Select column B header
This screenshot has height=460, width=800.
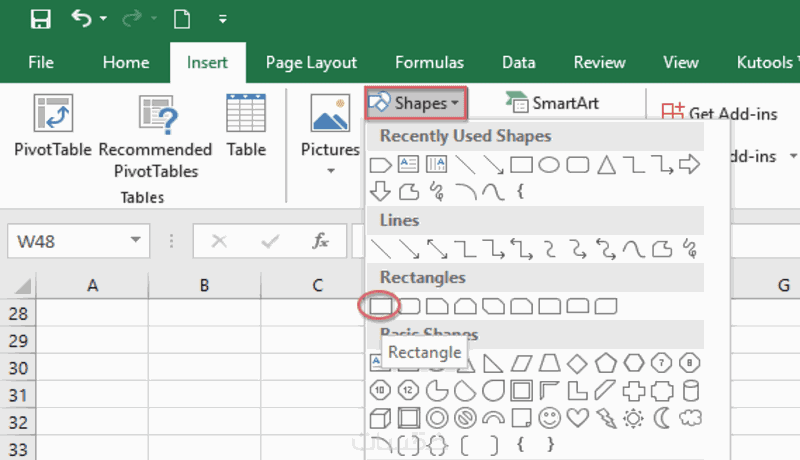click(x=204, y=285)
